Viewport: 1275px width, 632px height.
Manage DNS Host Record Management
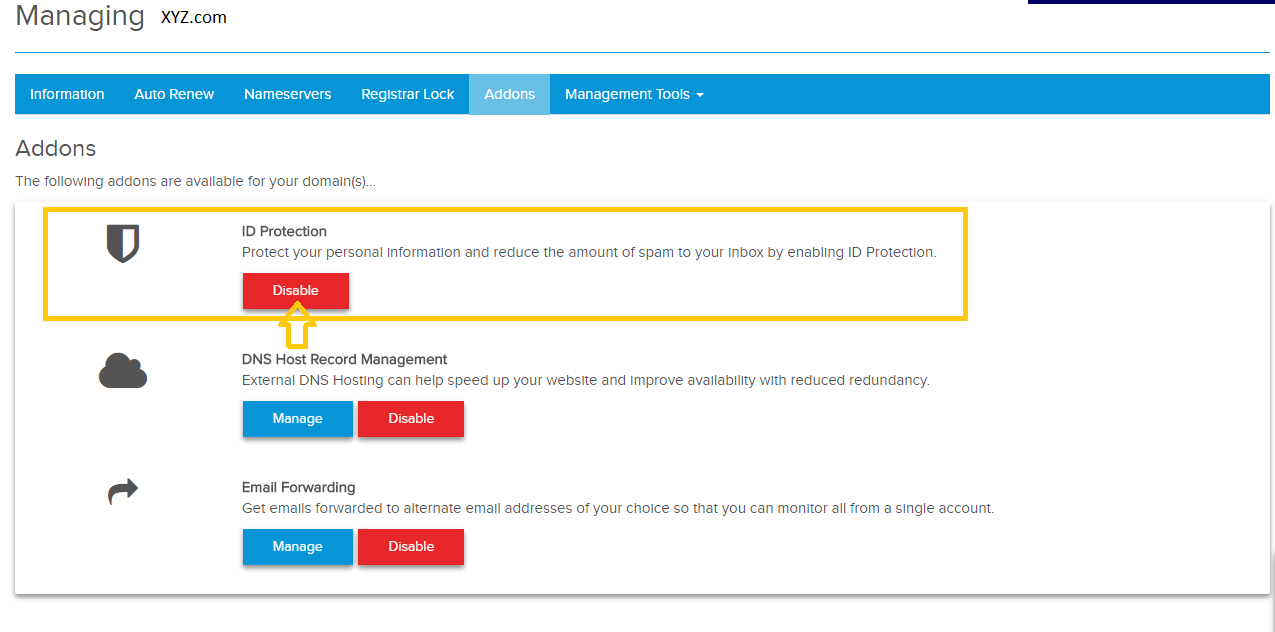click(x=298, y=419)
